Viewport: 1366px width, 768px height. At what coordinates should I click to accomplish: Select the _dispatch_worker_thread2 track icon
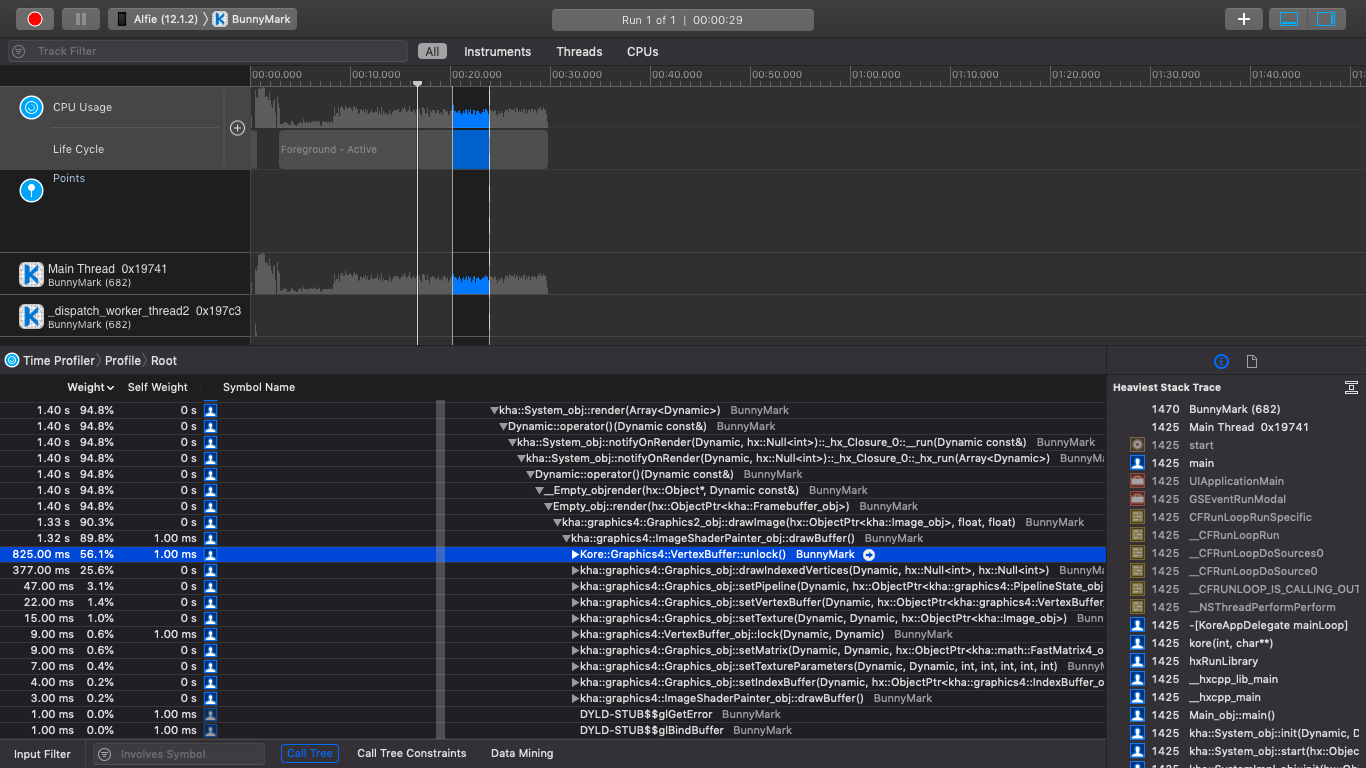32,316
